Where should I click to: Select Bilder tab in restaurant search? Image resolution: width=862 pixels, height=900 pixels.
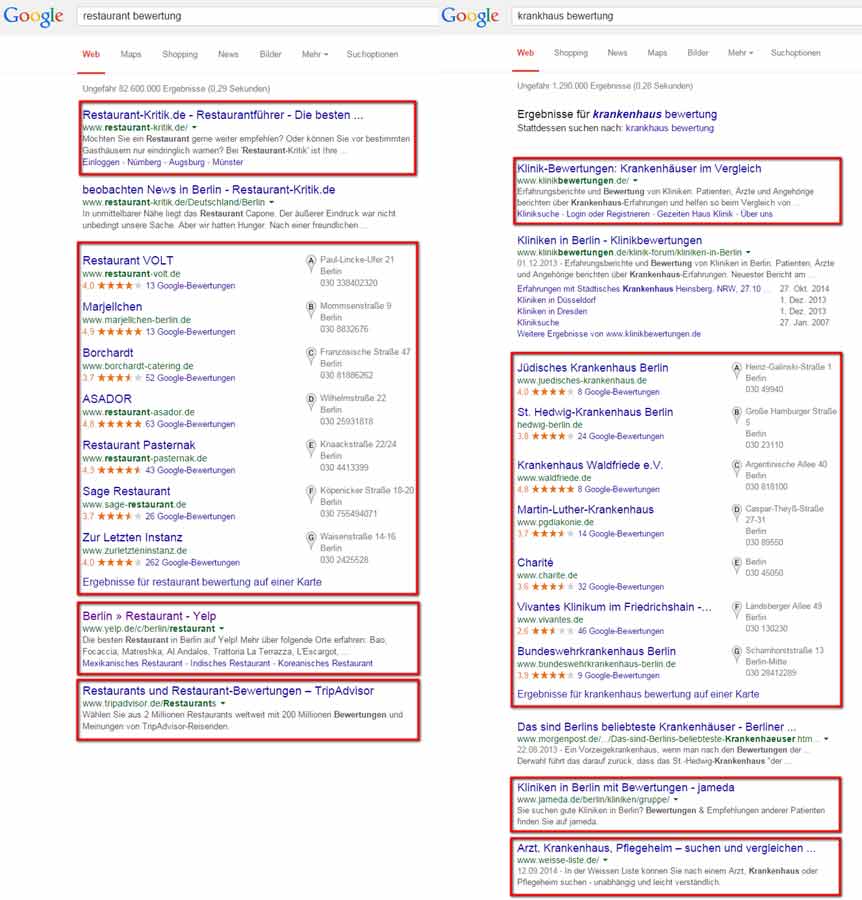pyautogui.click(x=270, y=54)
